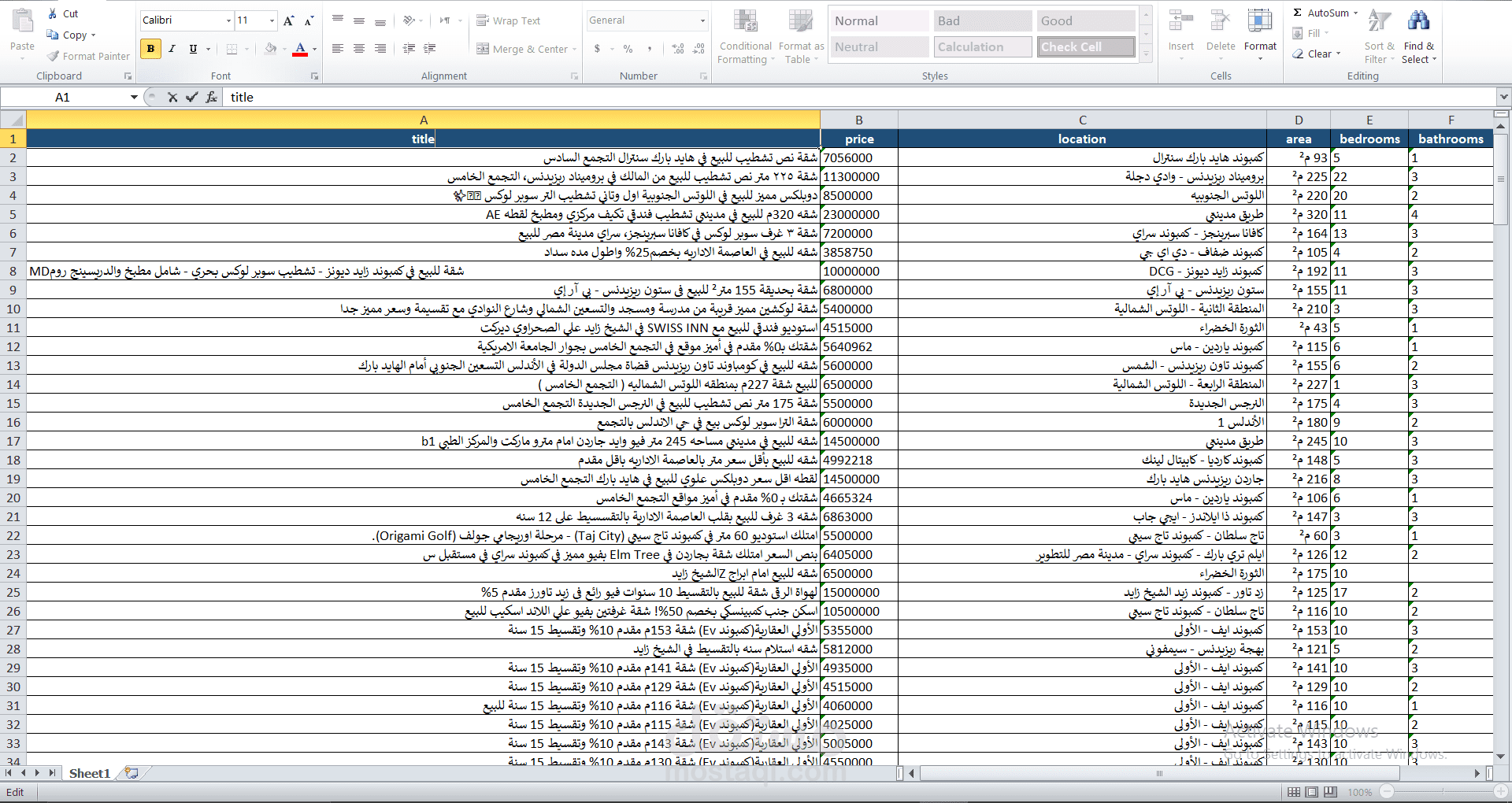Toggle Center horizontal alignment
This screenshot has height=803, width=1512.
coord(359,49)
